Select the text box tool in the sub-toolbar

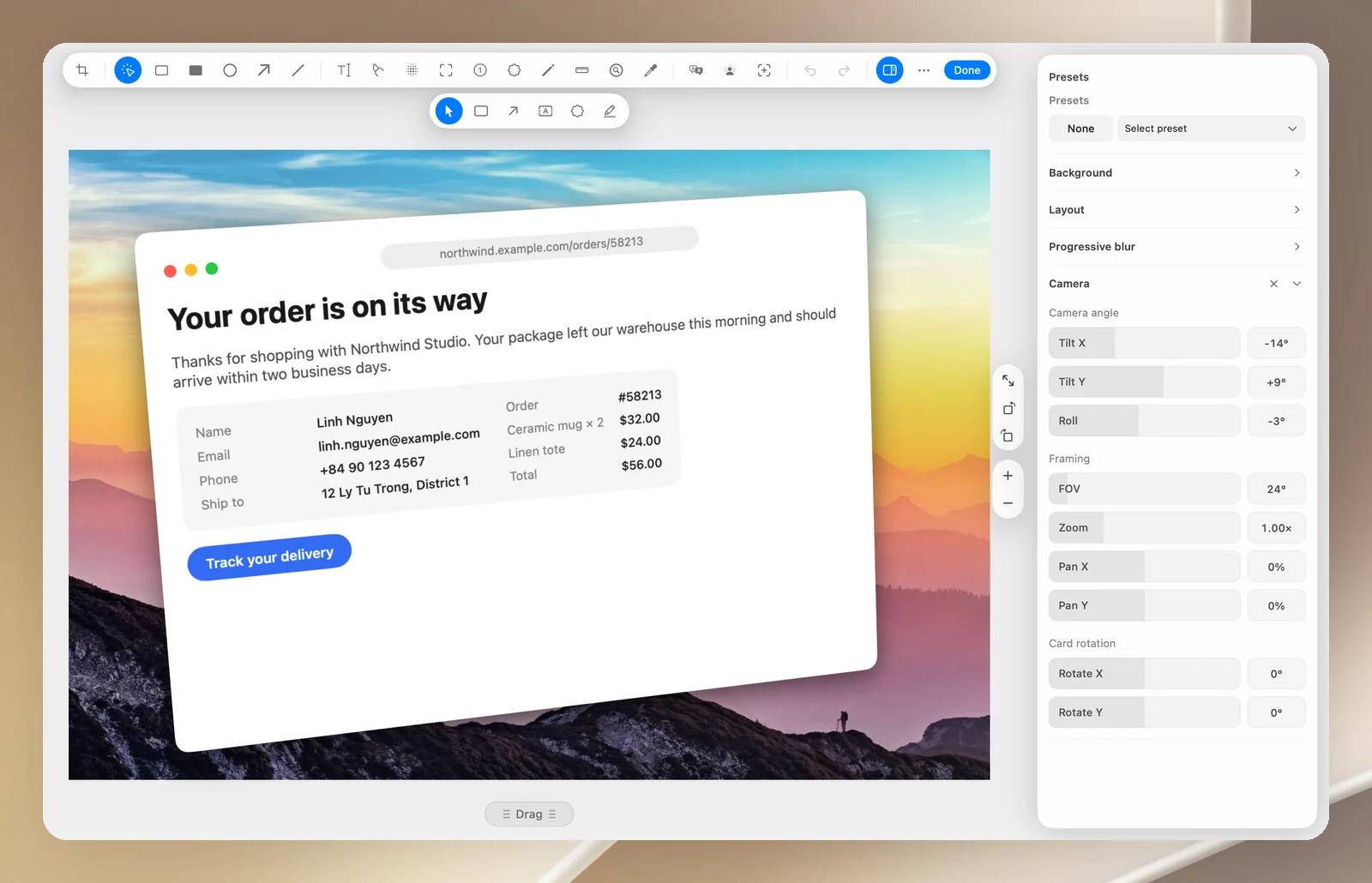(x=545, y=111)
